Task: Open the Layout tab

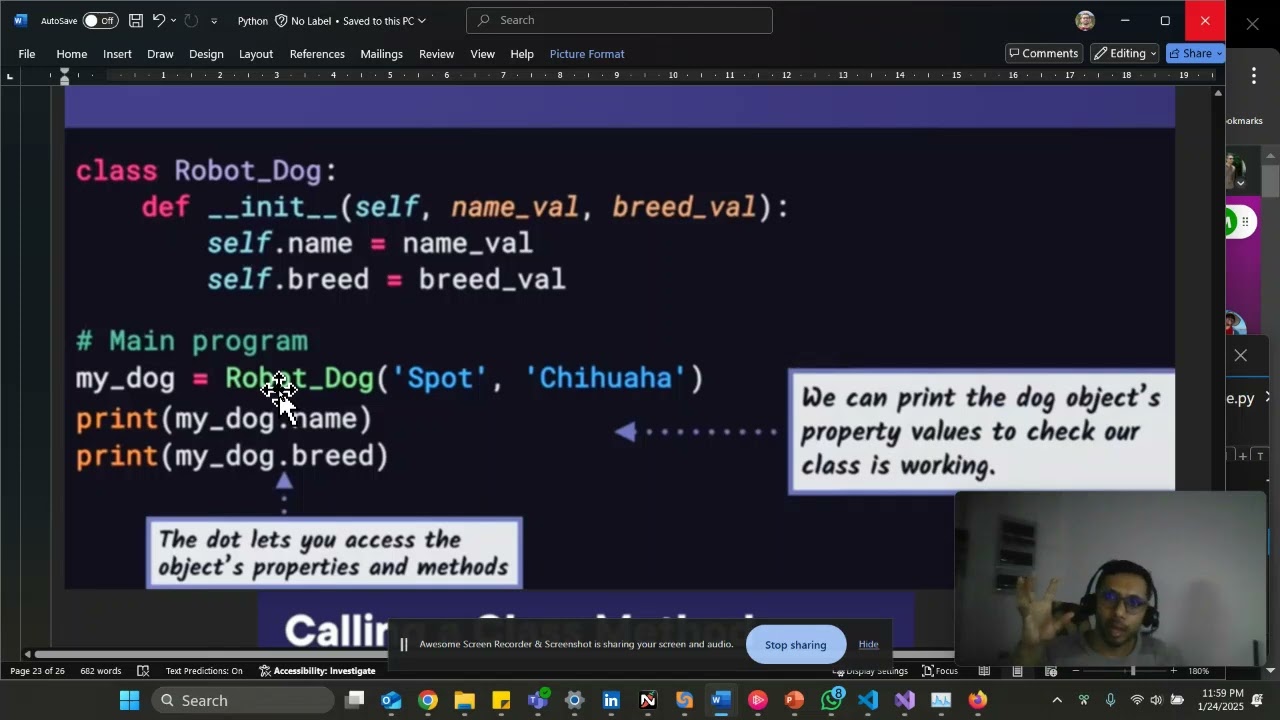Action: coord(256,54)
